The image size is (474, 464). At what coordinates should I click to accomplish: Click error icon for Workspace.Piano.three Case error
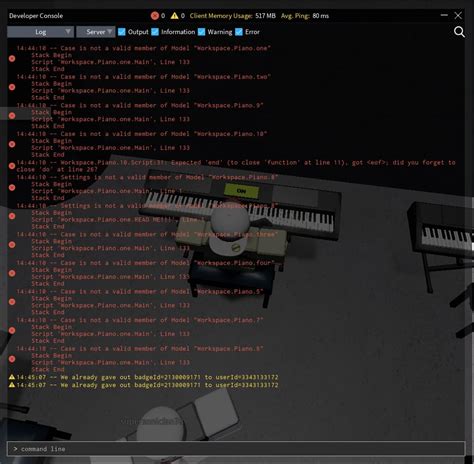(12, 245)
